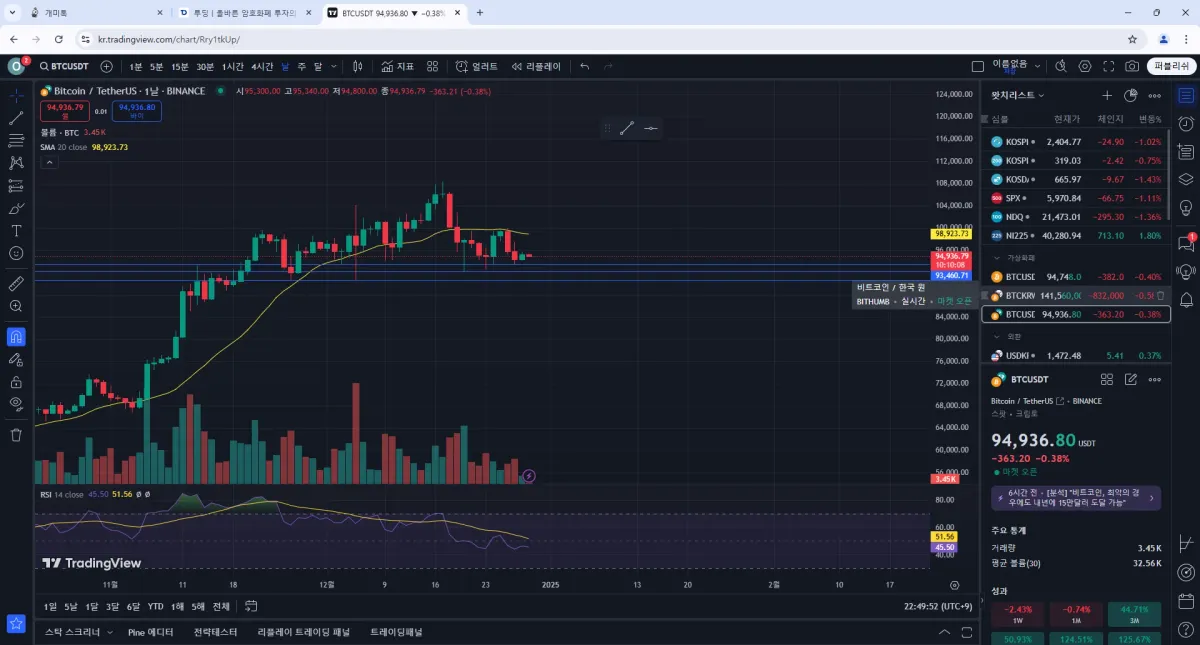Screen dimensions: 1200x645
Task: Open watchlist more options menu
Action: pyautogui.click(x=1155, y=96)
